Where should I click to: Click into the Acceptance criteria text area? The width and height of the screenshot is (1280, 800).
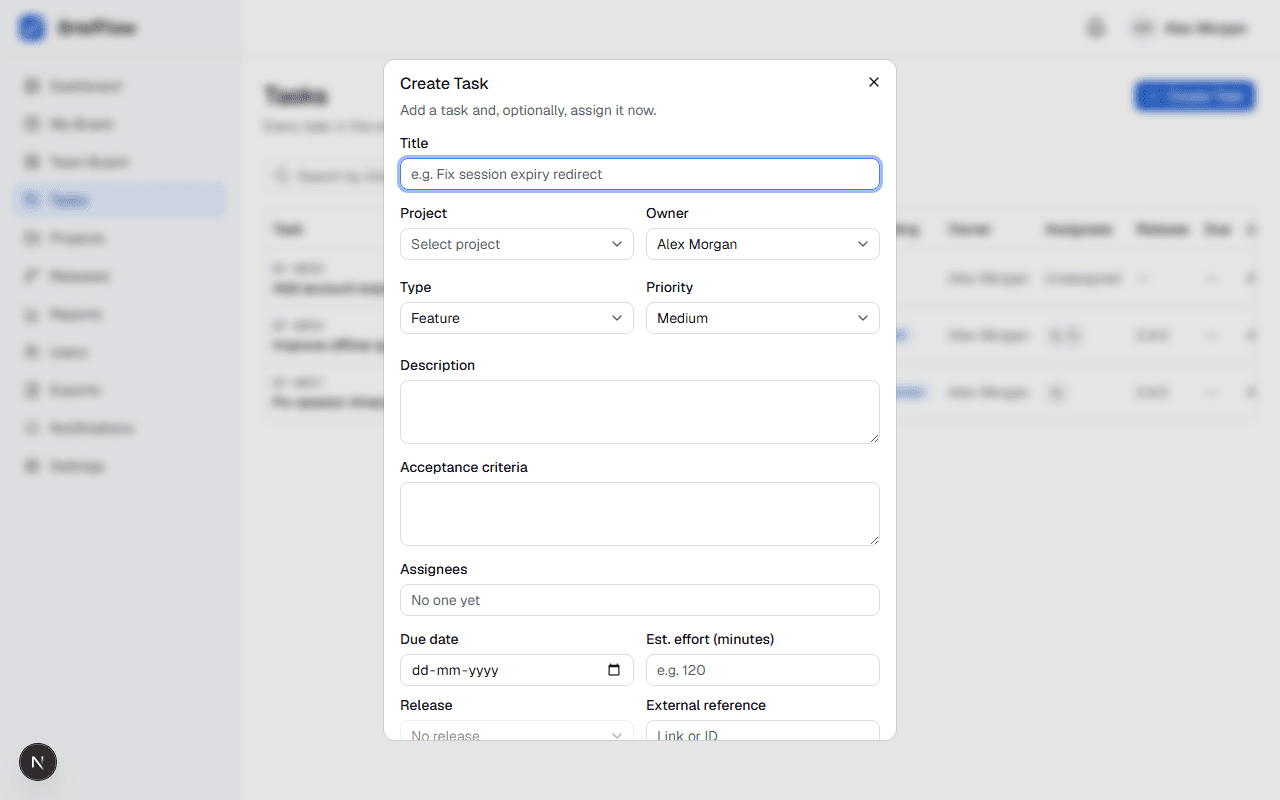pyautogui.click(x=640, y=514)
